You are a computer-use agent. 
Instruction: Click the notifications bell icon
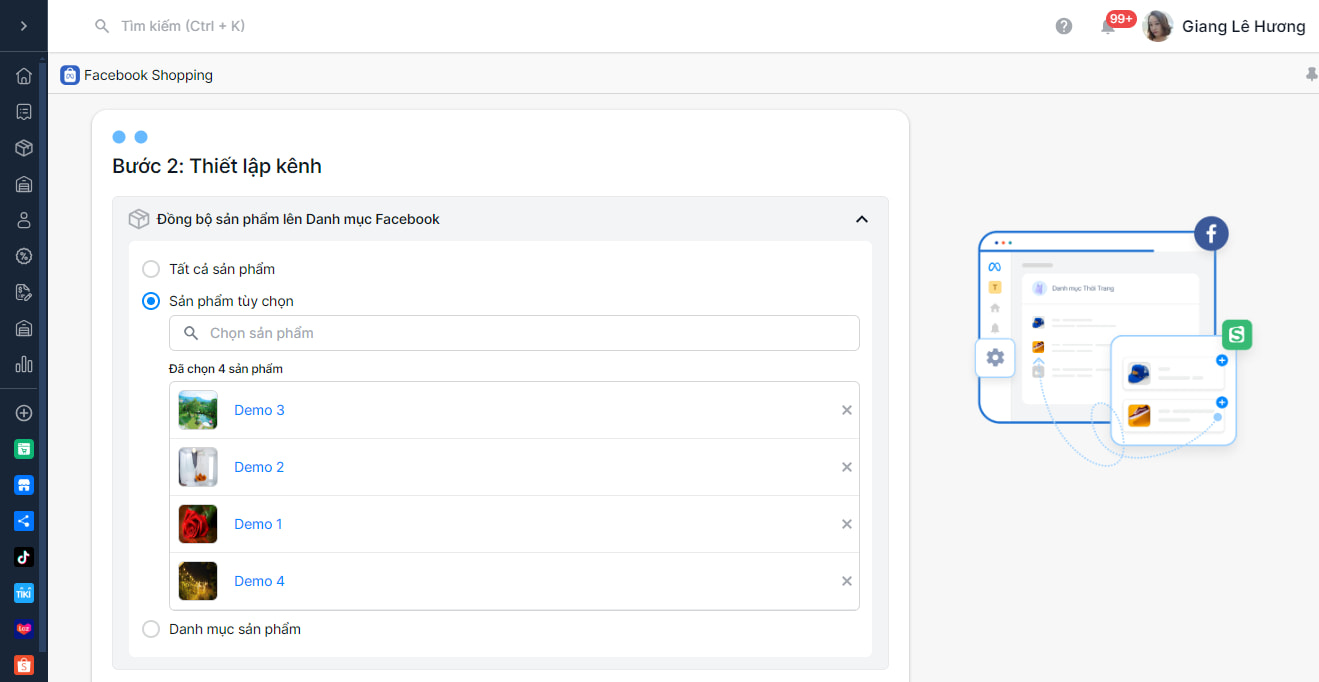pyautogui.click(x=1108, y=27)
